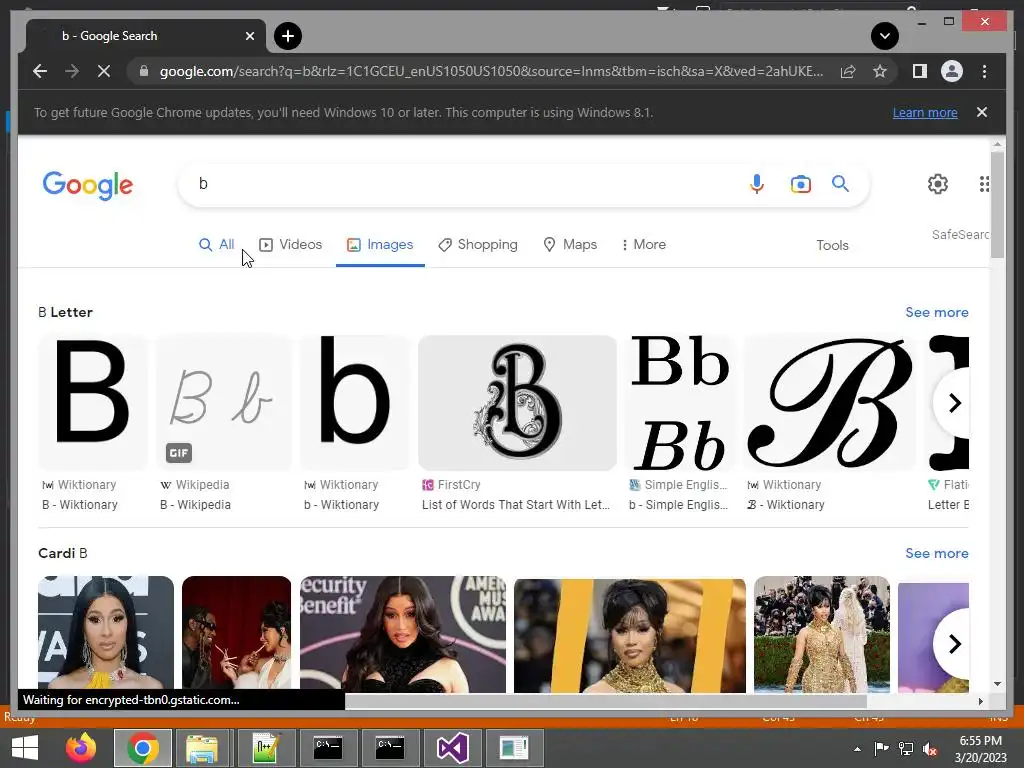Select the Images tab
Image resolution: width=1024 pixels, height=768 pixels.
point(380,244)
